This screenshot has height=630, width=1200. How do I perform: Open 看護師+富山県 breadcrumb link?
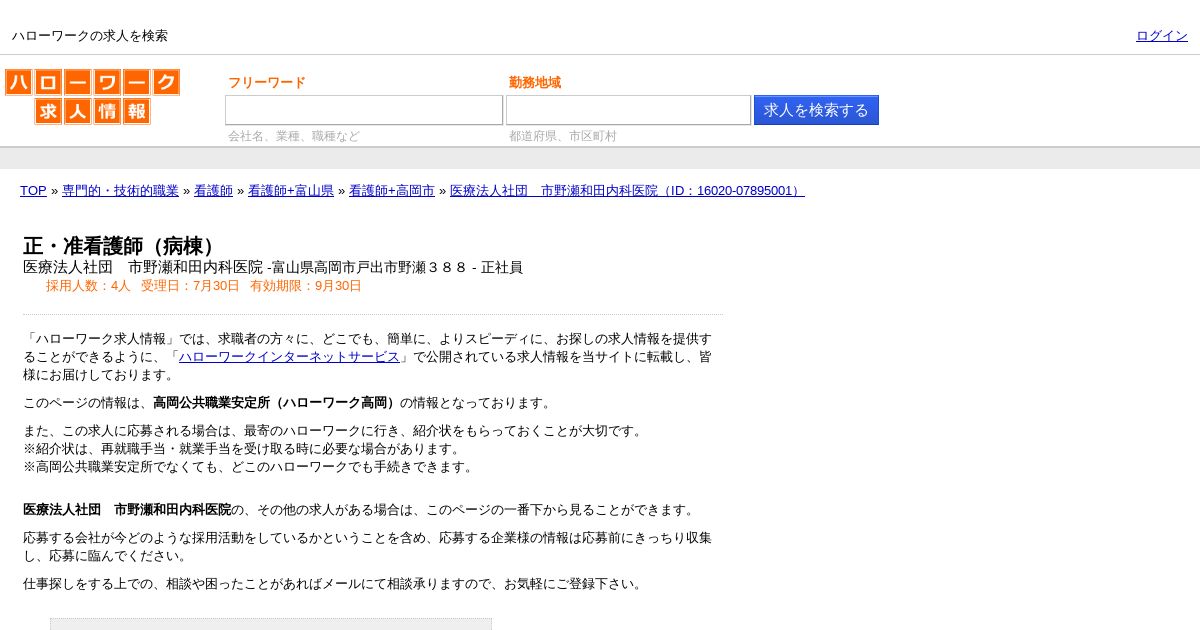[291, 190]
